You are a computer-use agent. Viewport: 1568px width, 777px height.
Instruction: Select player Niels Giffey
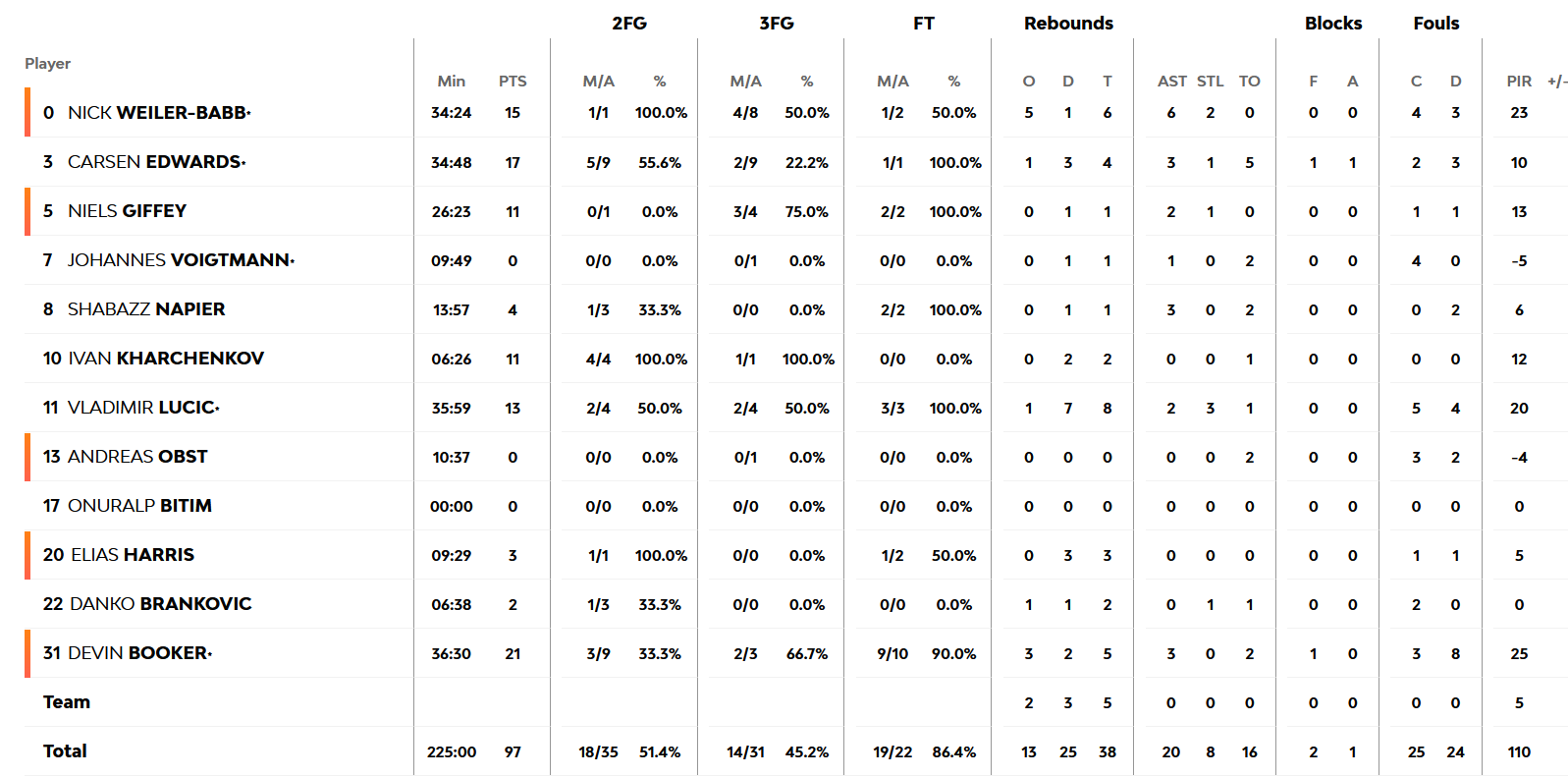pyautogui.click(x=127, y=211)
